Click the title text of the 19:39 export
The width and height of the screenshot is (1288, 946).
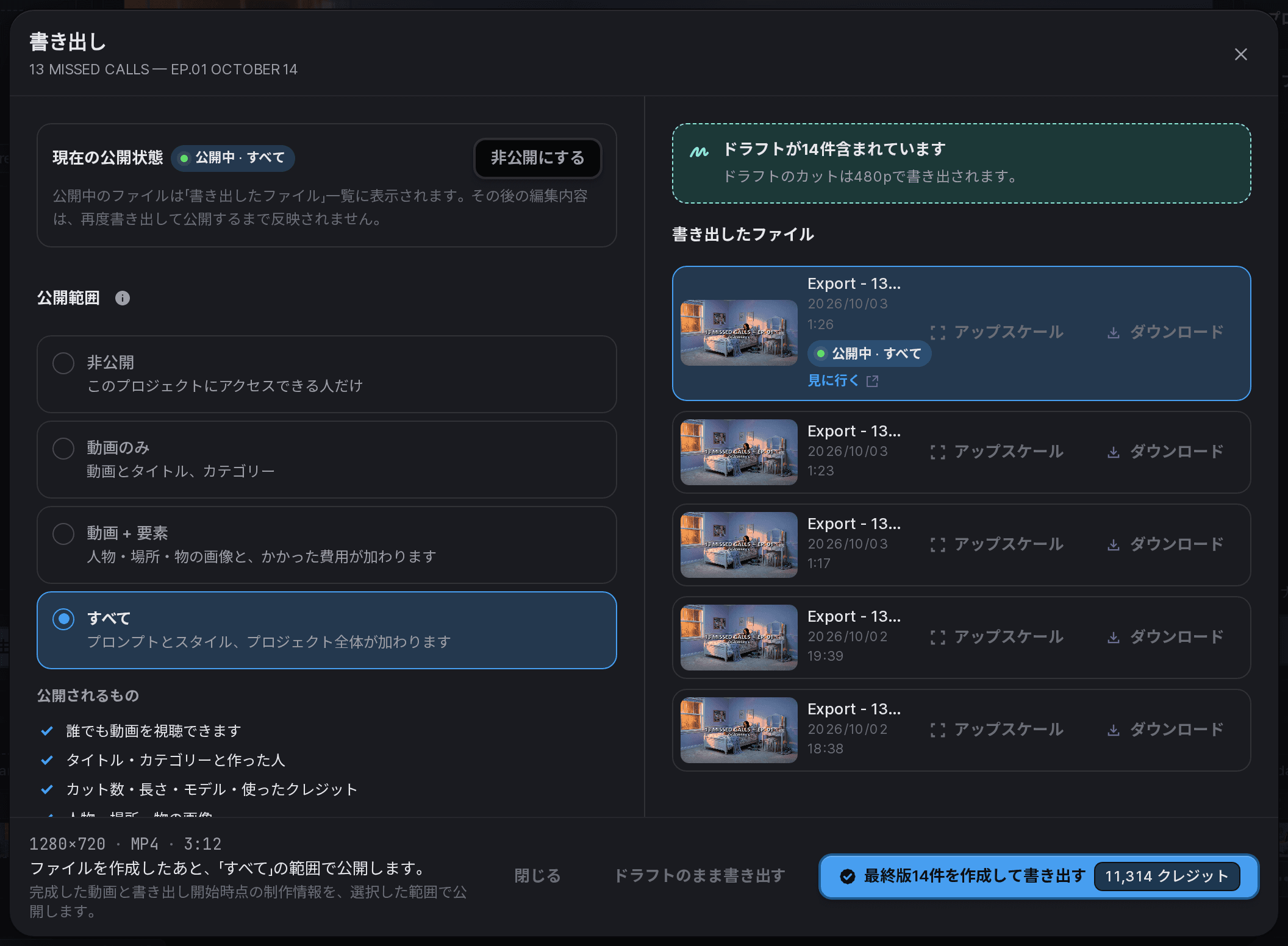pos(854,616)
